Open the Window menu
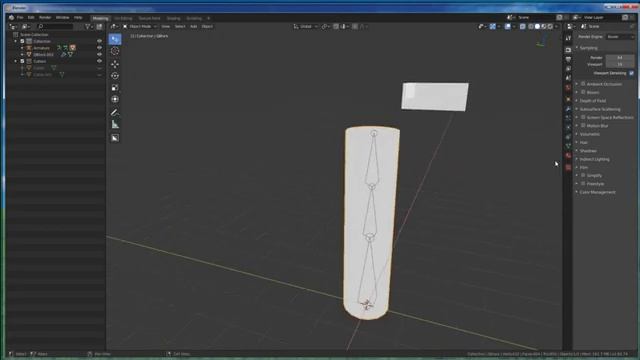This screenshot has width=640, height=360. pyautogui.click(x=62, y=18)
